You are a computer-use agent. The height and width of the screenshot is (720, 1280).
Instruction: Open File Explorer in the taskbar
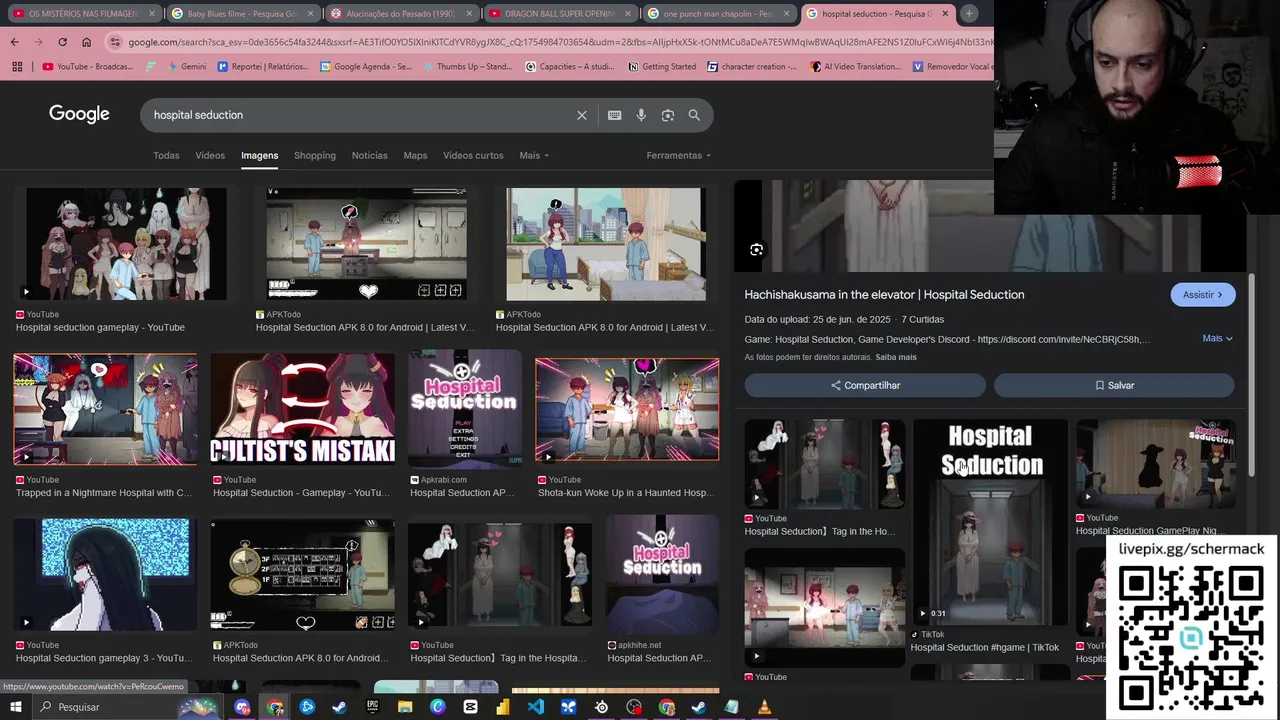(405, 707)
